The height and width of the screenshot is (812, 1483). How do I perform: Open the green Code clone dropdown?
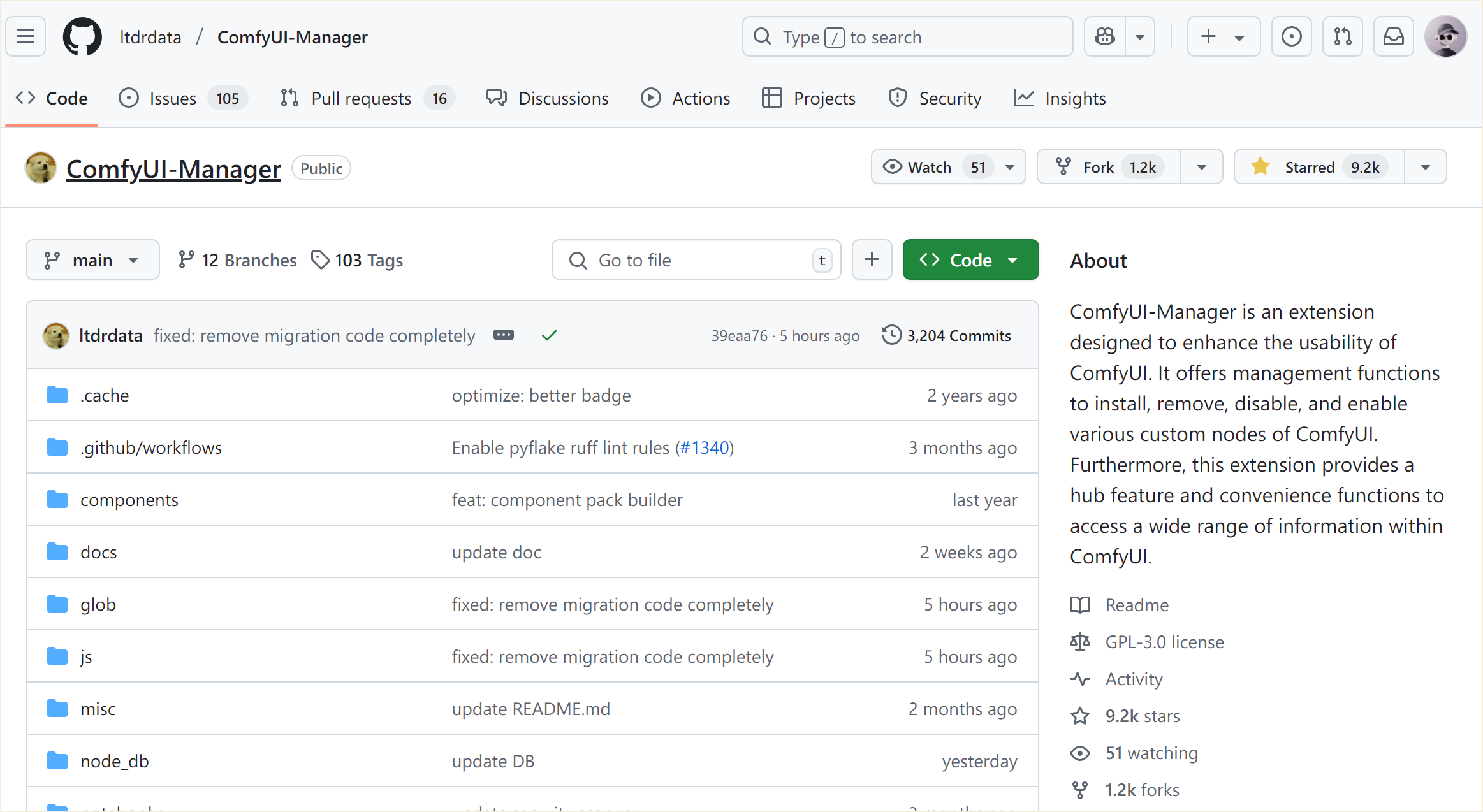pos(970,260)
